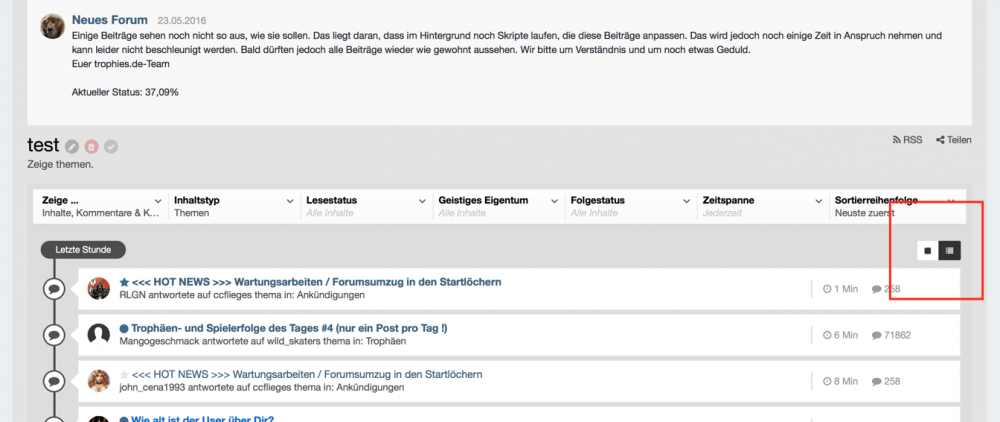Open the Zeitspanne filter menu

pos(763,206)
